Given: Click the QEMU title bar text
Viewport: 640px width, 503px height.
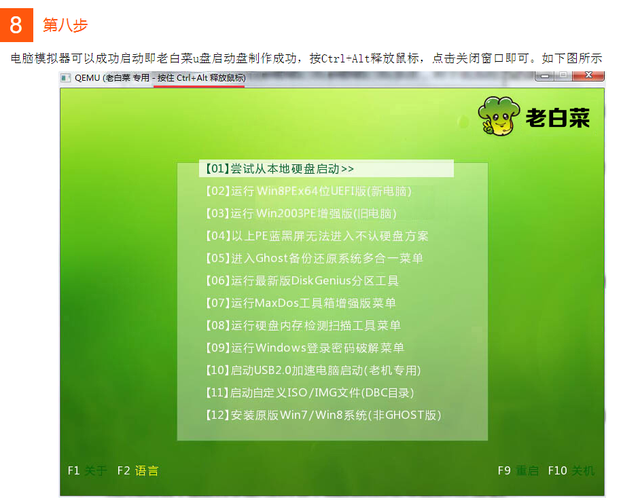Looking at the screenshot, I should pos(160,78).
